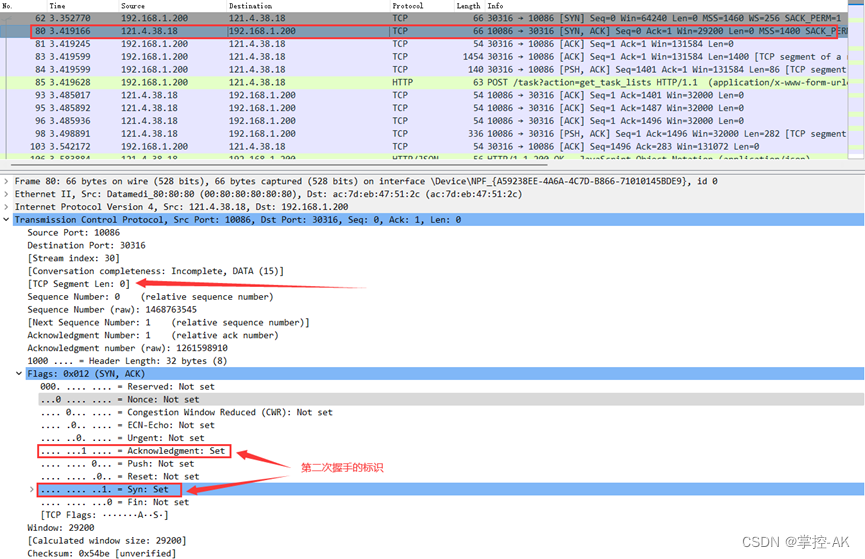Expand the Frame 80 details row
Image resolution: width=865 pixels, height=559 pixels.
pos(6,182)
